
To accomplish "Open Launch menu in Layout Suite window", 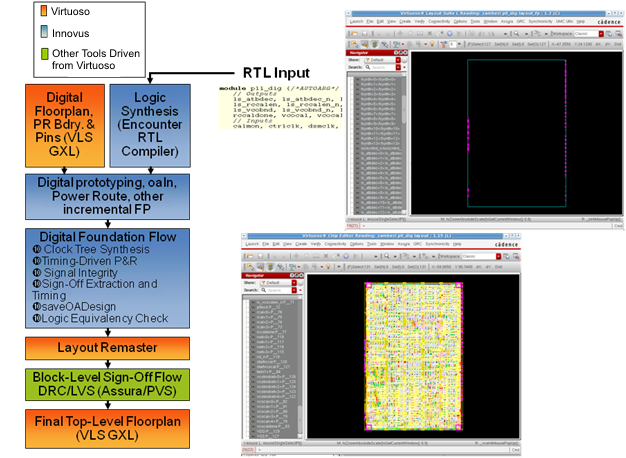I will 356,22.
